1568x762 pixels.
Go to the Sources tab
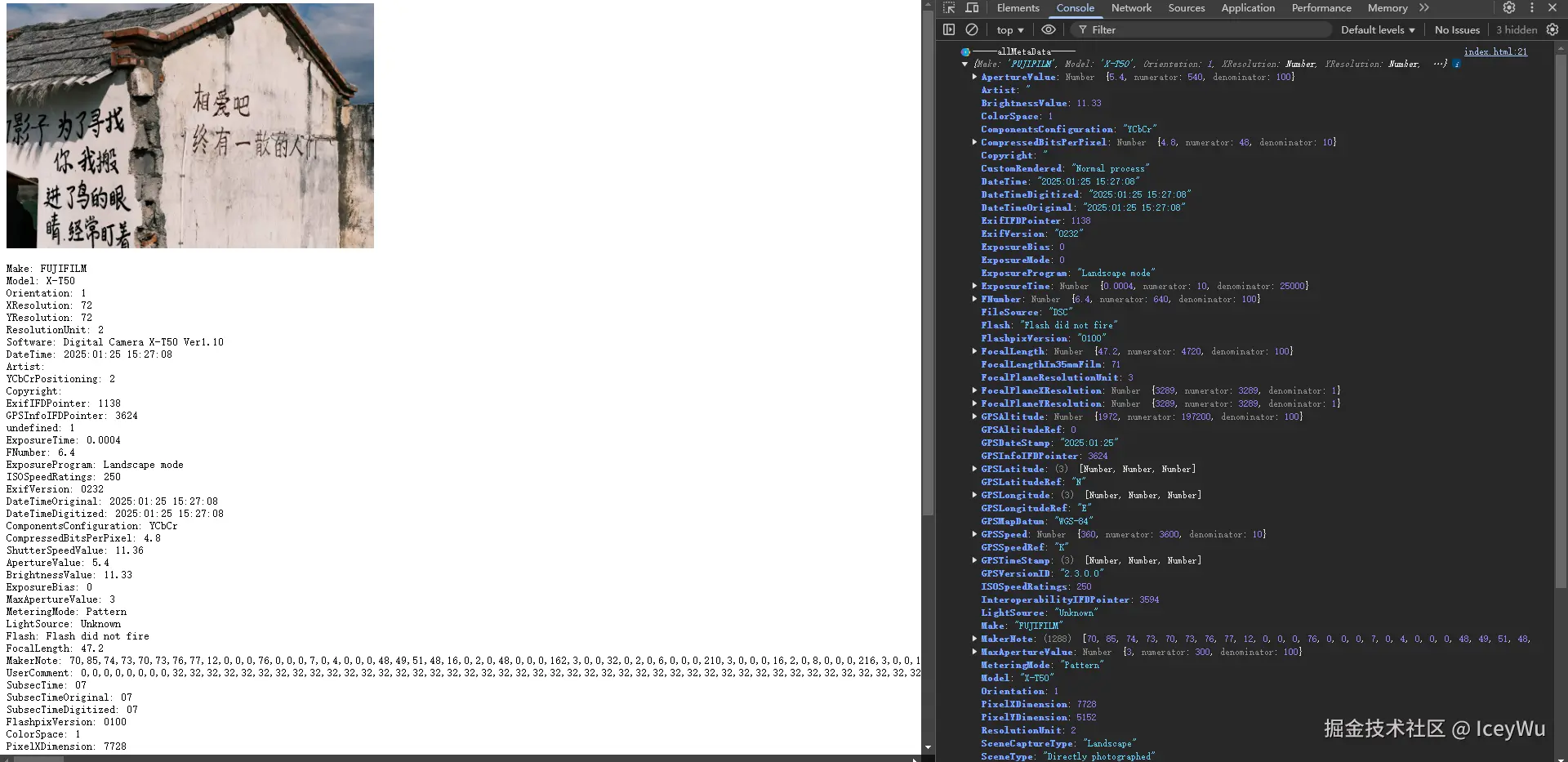(x=1187, y=8)
